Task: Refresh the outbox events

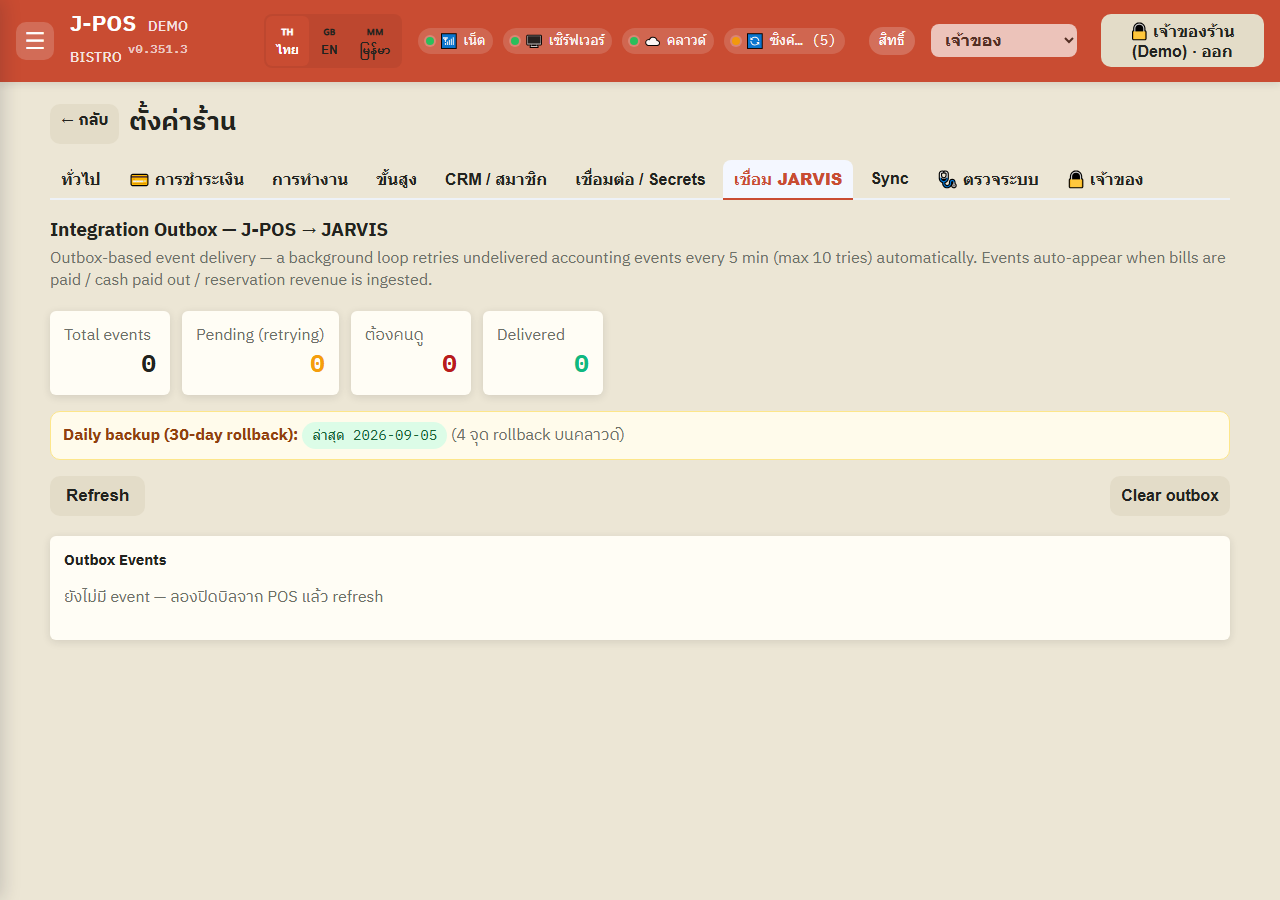Action: [x=97, y=496]
